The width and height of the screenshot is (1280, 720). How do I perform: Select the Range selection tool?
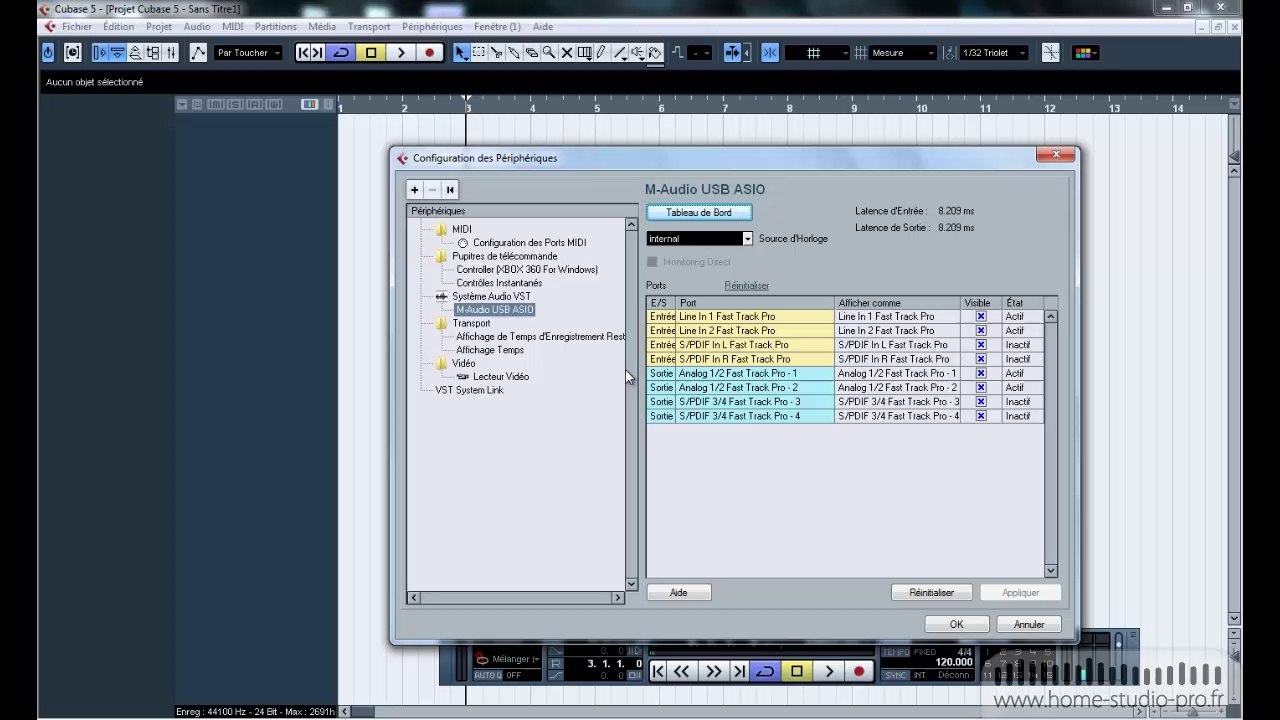click(479, 53)
